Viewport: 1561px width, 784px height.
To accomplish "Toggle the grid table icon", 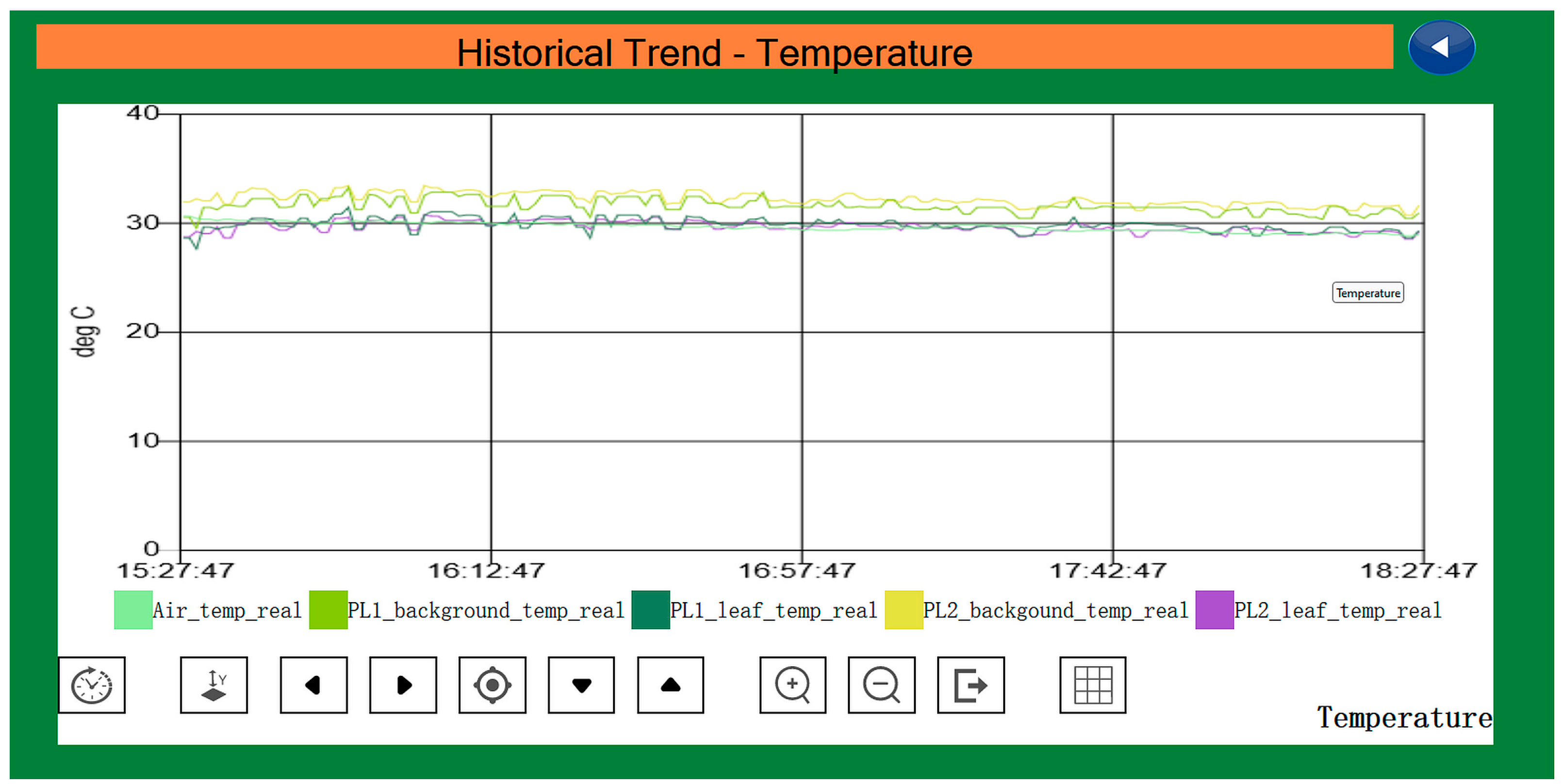I will point(1093,685).
